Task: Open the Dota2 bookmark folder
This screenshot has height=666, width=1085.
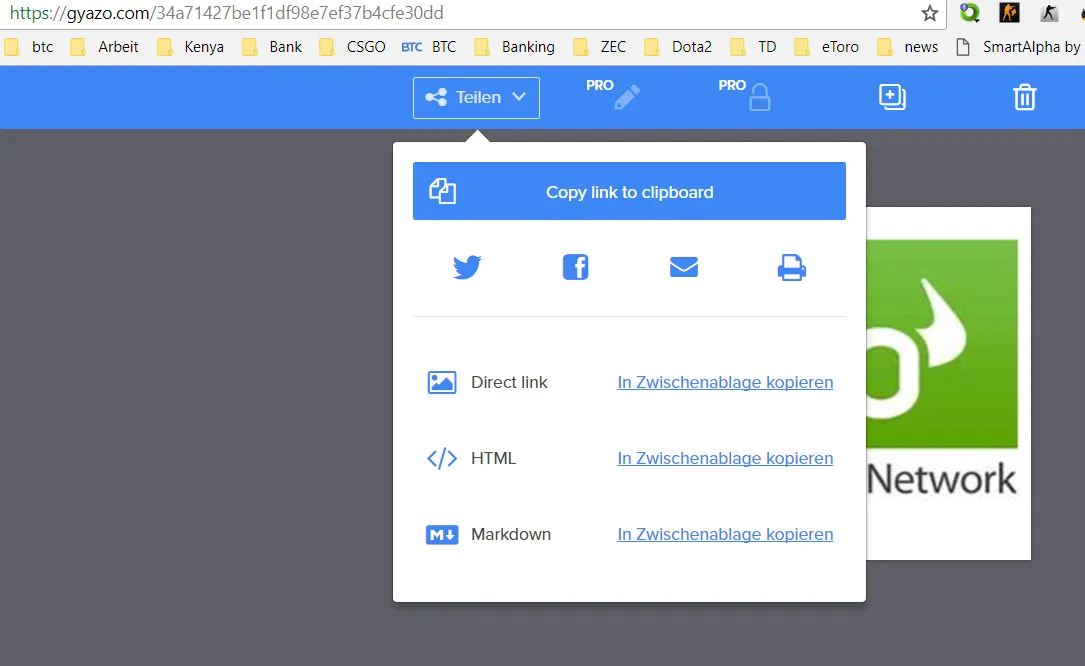Action: click(677, 46)
